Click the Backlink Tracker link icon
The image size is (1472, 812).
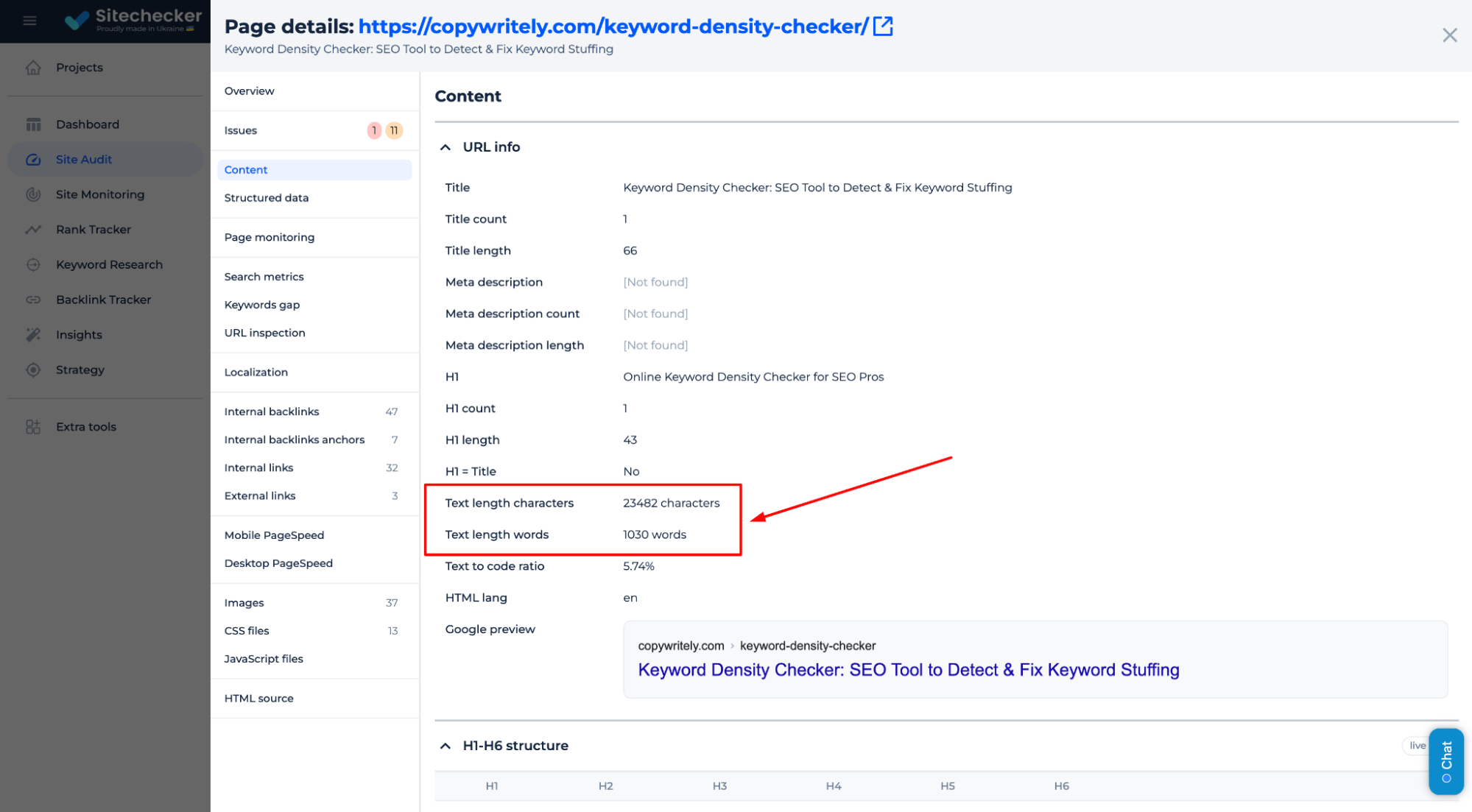33,300
